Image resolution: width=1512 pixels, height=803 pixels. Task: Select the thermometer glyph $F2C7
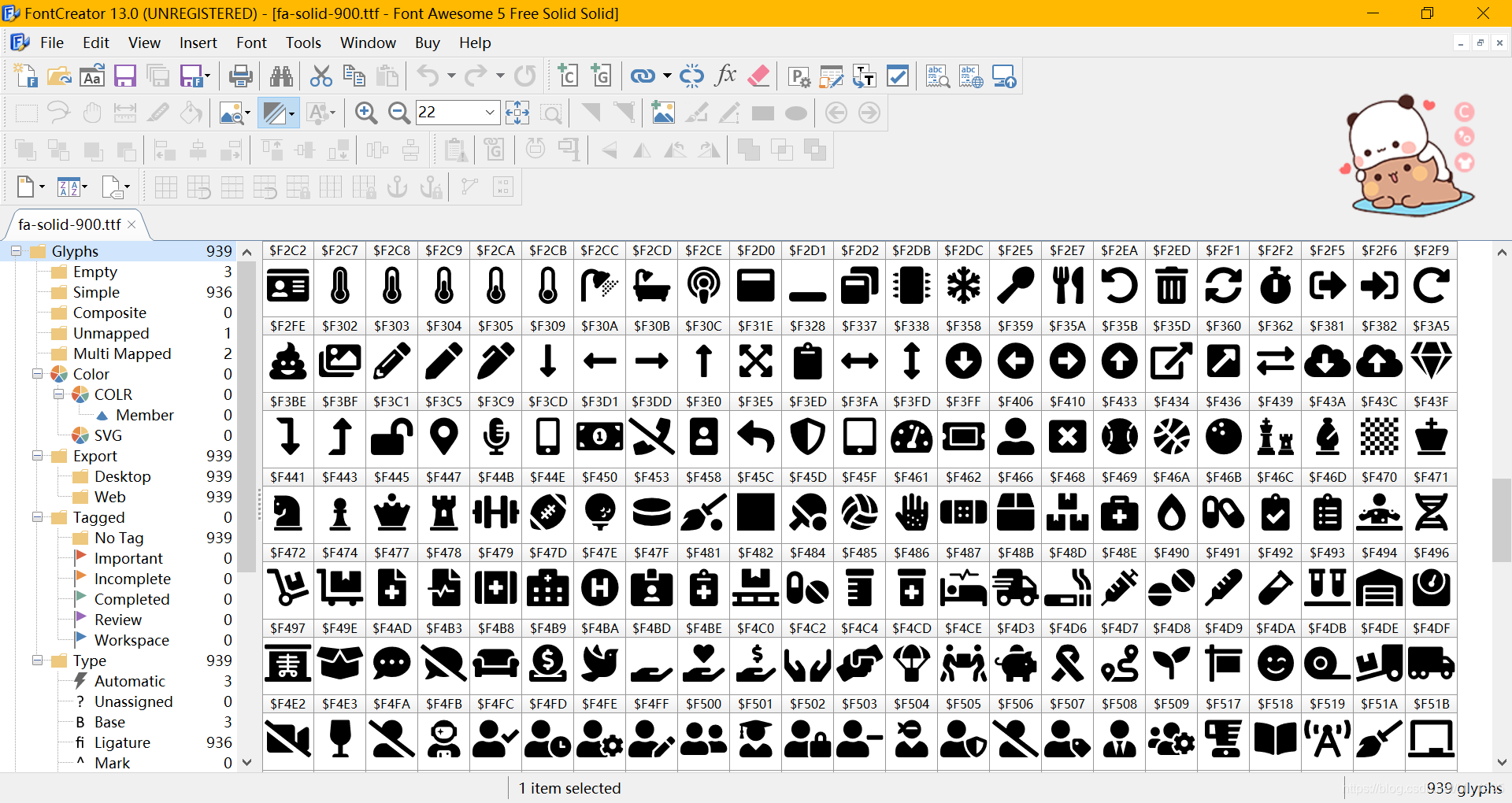tap(340, 286)
